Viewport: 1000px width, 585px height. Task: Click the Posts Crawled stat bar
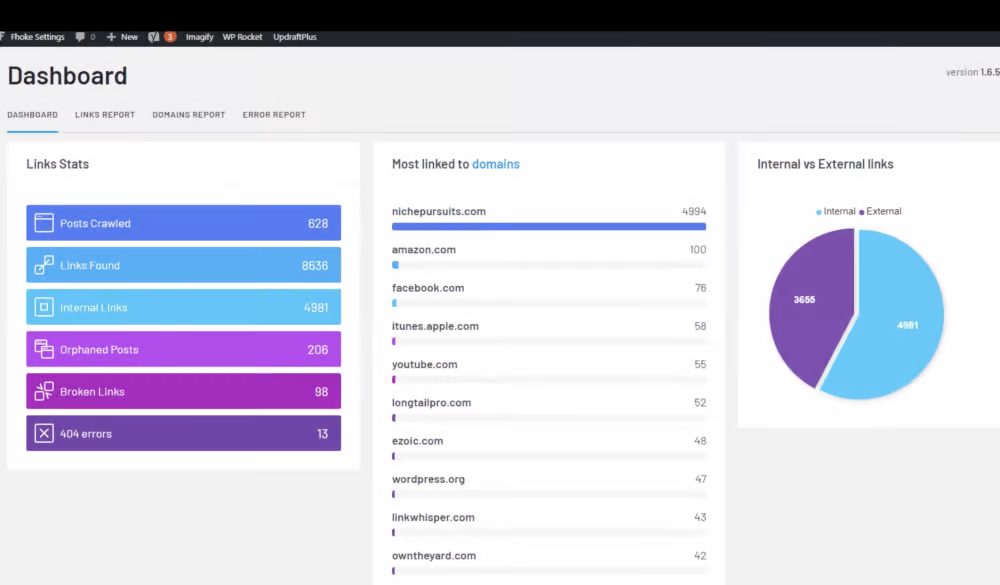click(x=184, y=223)
